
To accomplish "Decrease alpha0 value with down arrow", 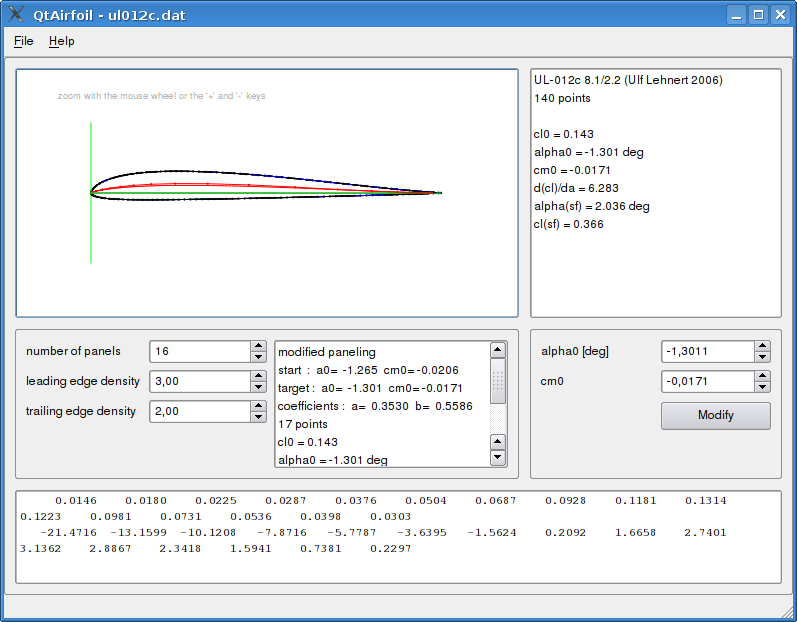I will pyautogui.click(x=762, y=357).
